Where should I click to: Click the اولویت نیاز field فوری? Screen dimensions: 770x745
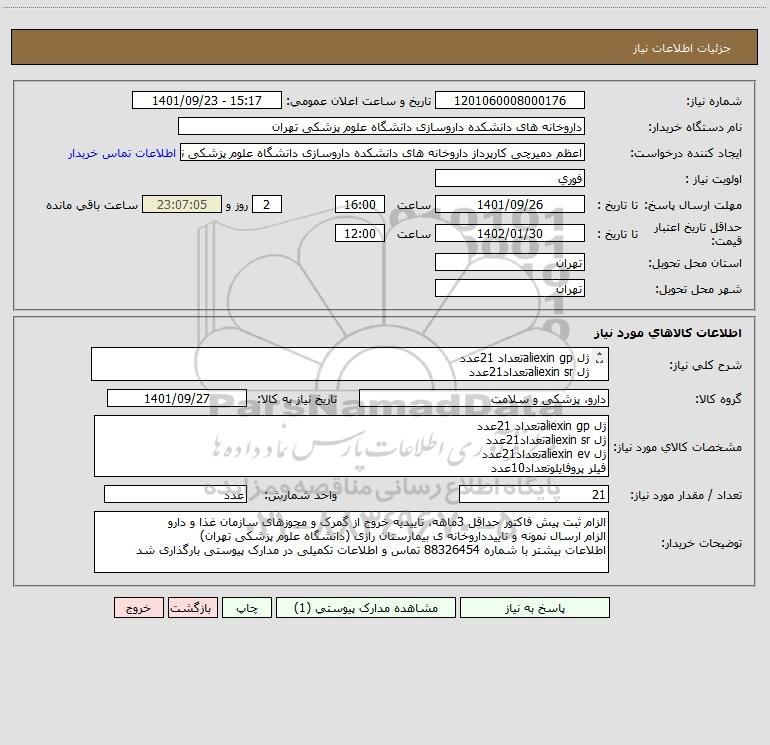click(510, 178)
